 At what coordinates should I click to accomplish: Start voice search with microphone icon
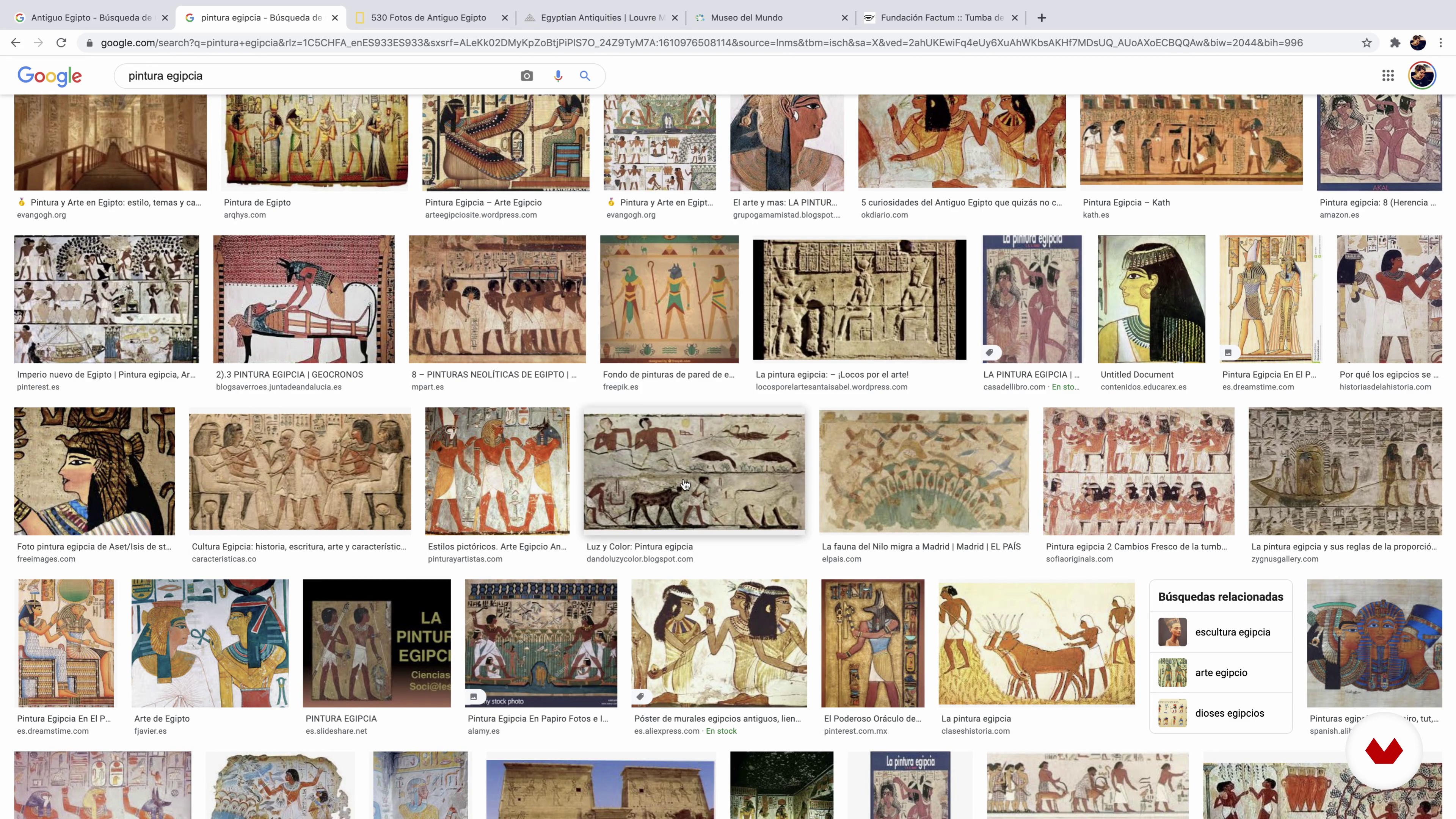[x=558, y=76]
